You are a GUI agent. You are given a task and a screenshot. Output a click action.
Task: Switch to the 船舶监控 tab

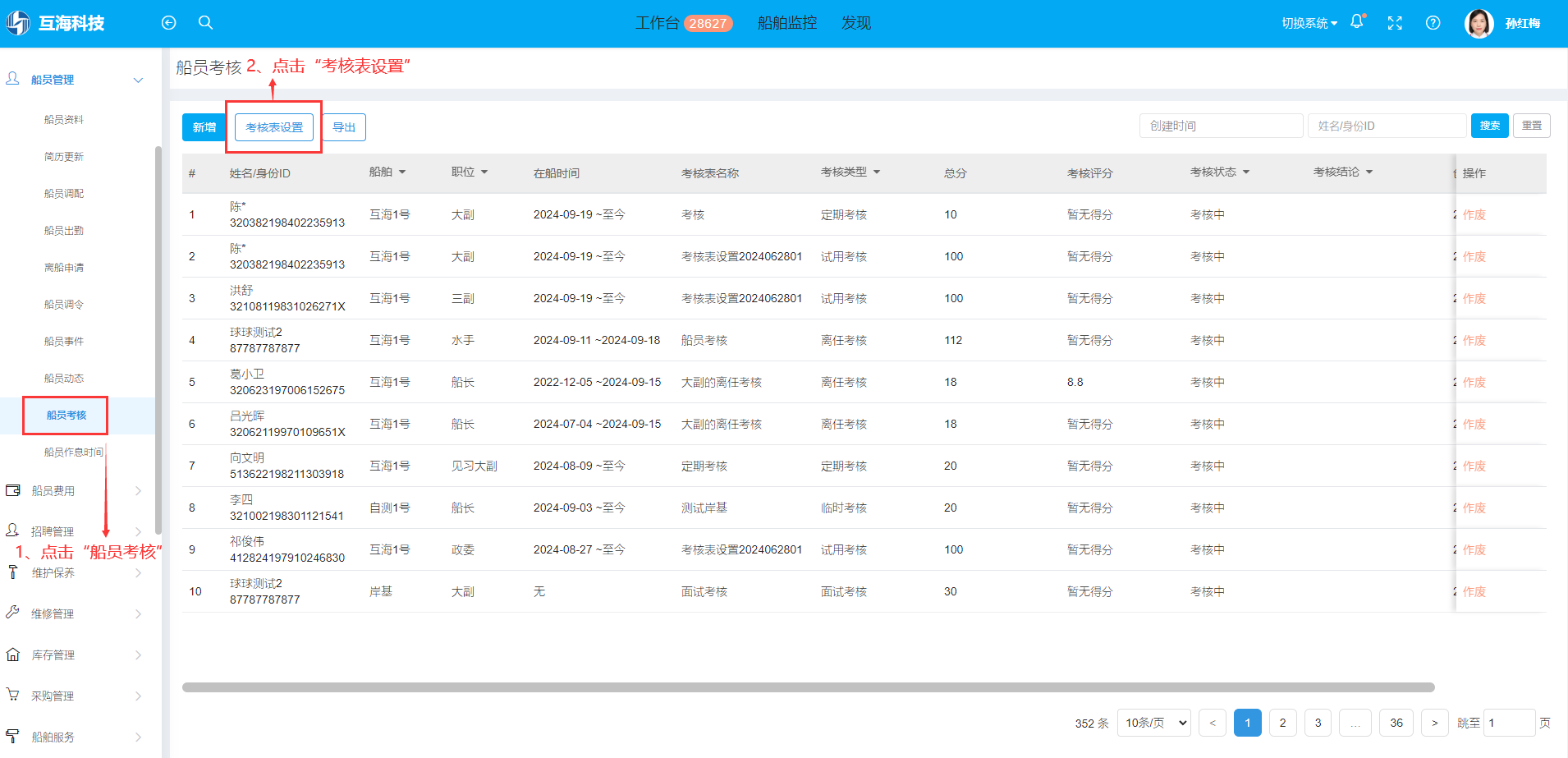click(786, 23)
